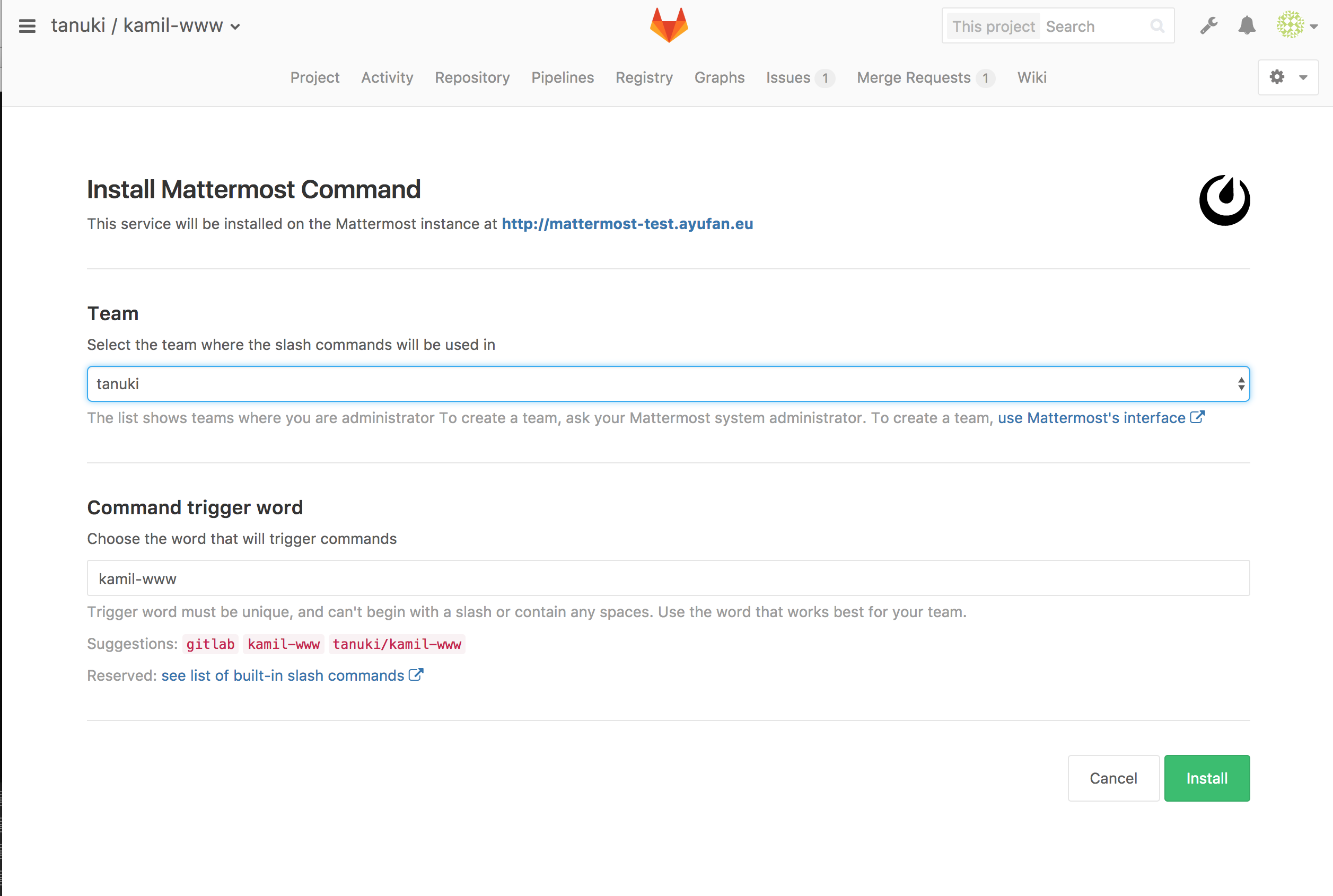Image resolution: width=1333 pixels, height=896 pixels.
Task: Click the user avatar profile icon
Action: [x=1290, y=25]
